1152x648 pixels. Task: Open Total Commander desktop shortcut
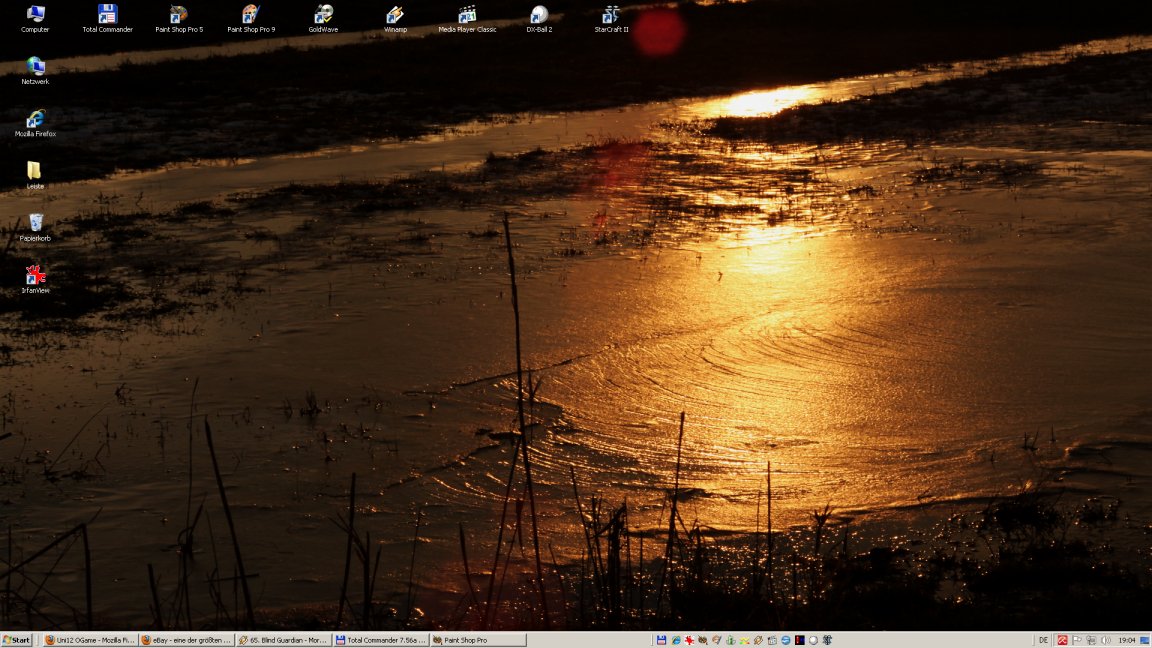point(107,19)
